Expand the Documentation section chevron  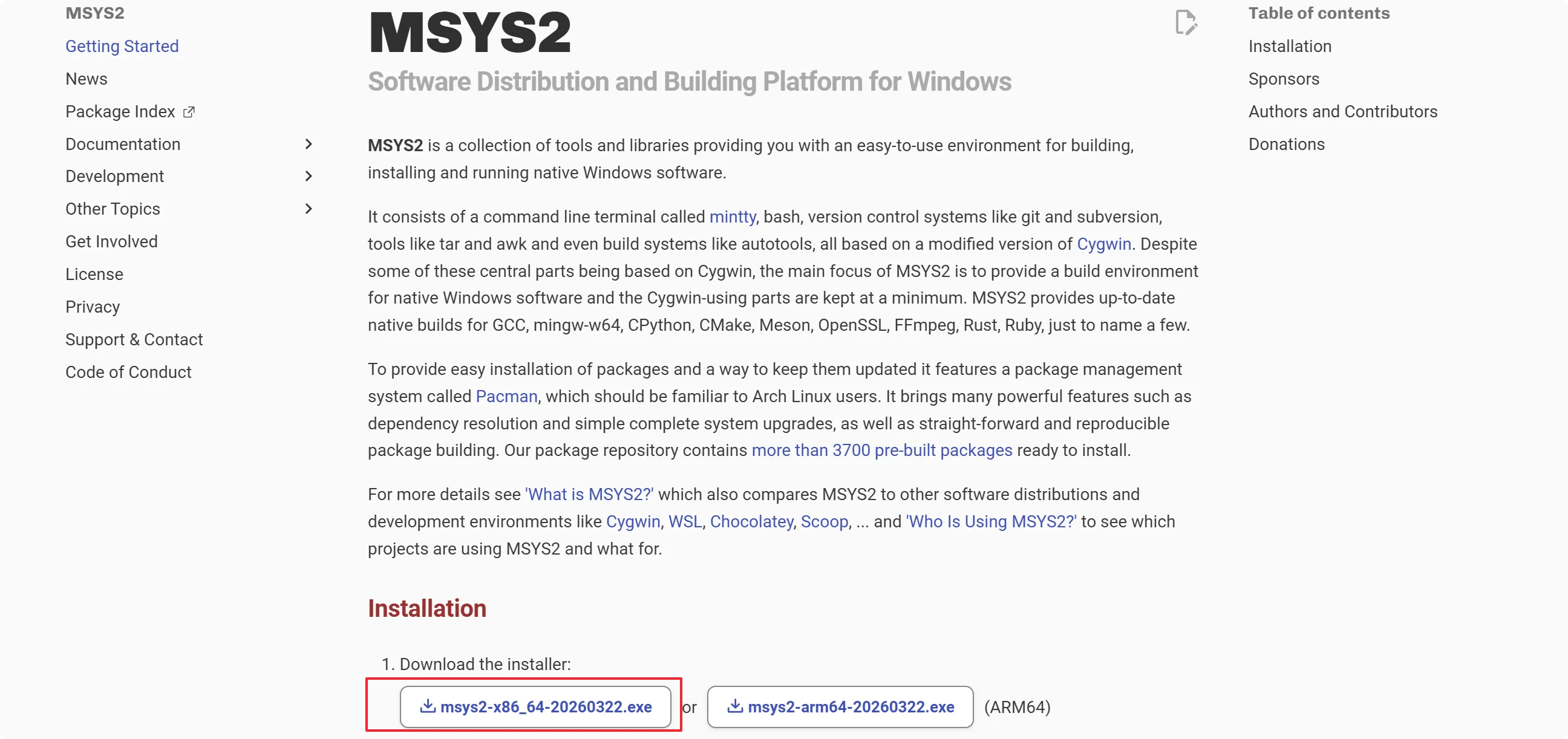tap(309, 145)
